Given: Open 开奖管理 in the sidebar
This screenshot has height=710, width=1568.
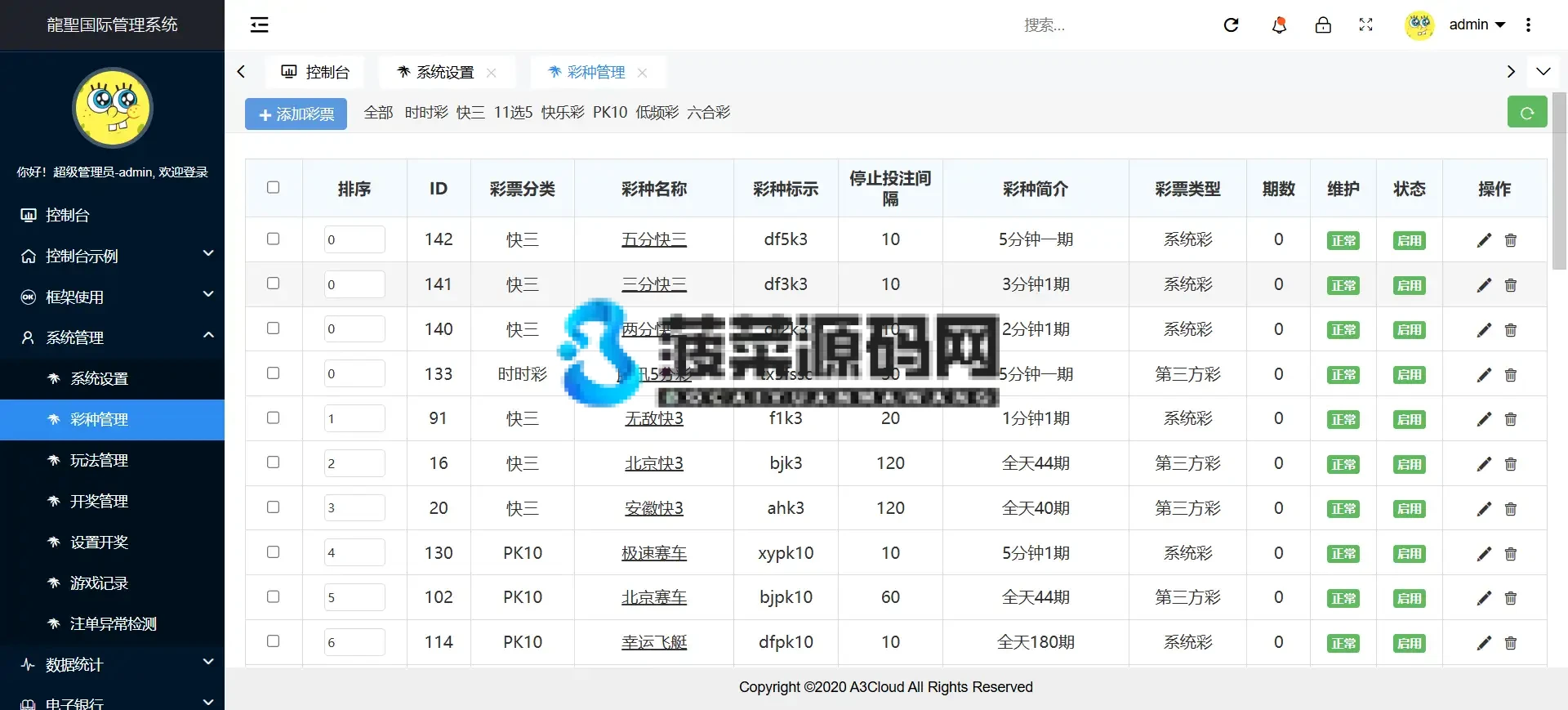Looking at the screenshot, I should (99, 501).
